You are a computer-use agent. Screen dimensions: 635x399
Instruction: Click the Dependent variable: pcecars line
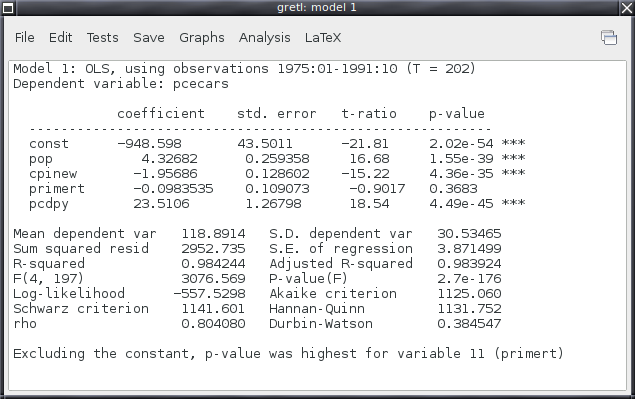tap(121, 84)
